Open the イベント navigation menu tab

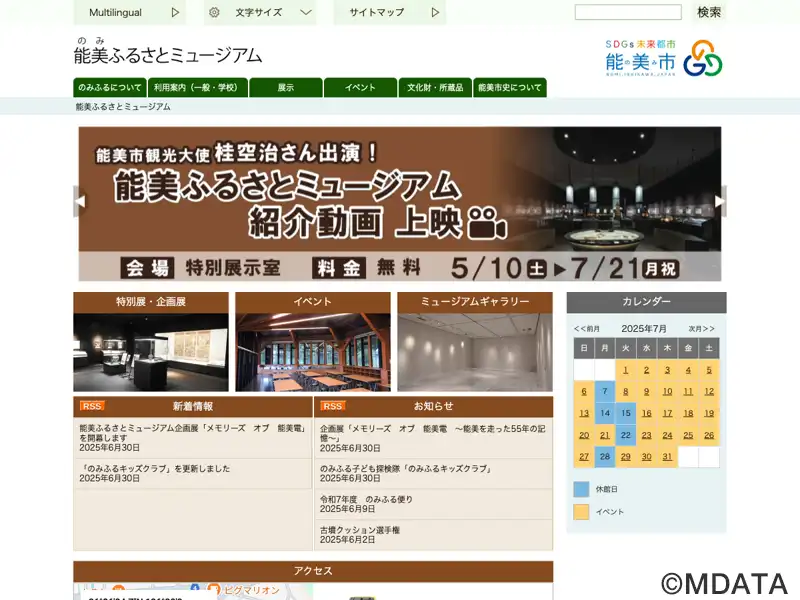pos(360,87)
